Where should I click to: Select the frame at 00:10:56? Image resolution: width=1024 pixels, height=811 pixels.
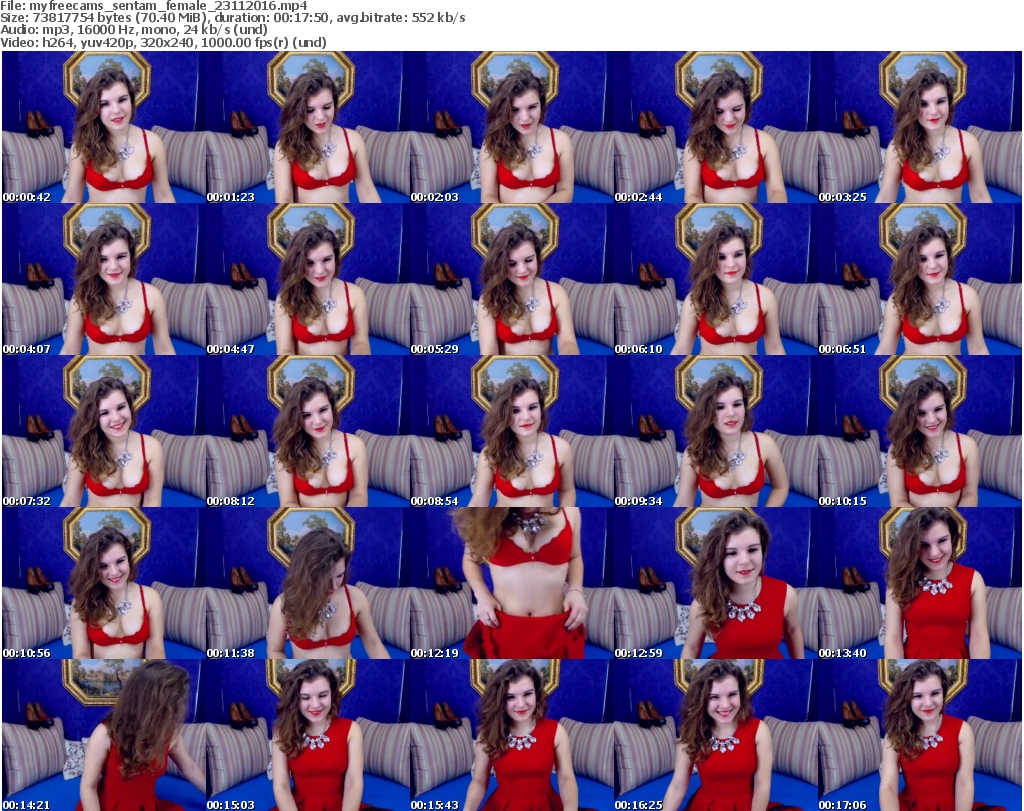[x=104, y=583]
